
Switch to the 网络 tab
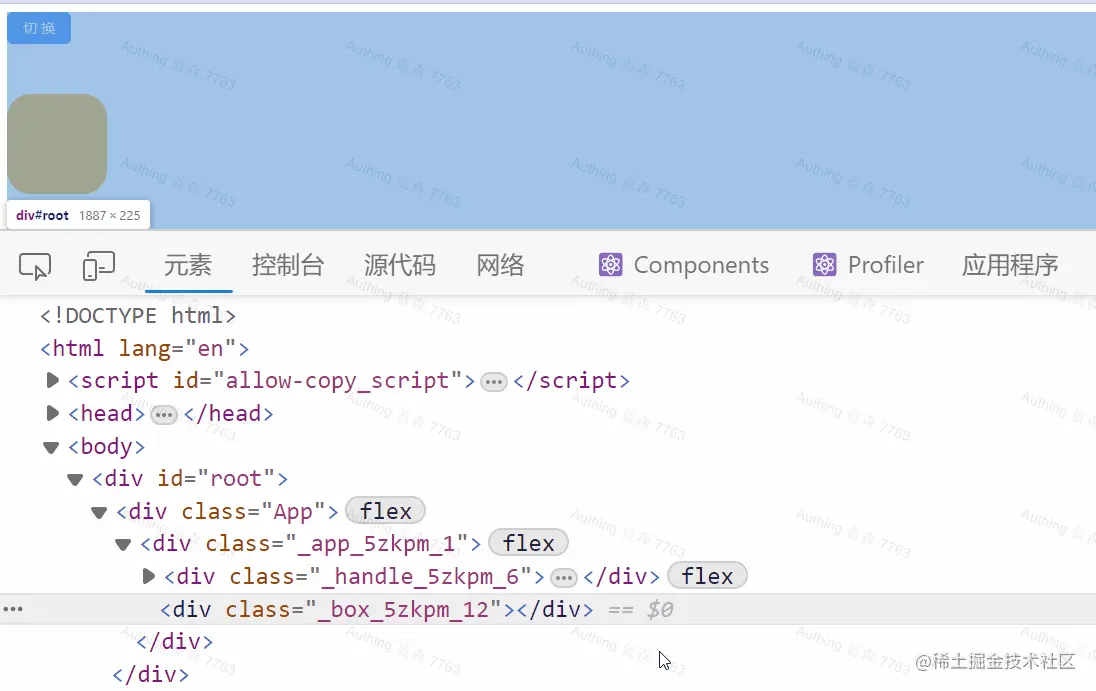[500, 266]
